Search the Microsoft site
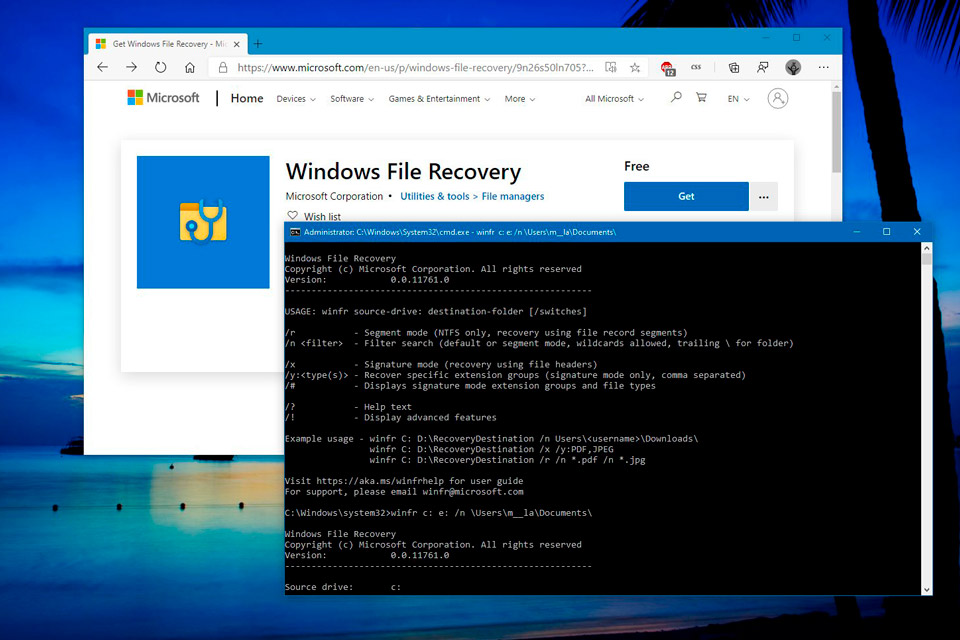960x640 pixels. [x=676, y=97]
